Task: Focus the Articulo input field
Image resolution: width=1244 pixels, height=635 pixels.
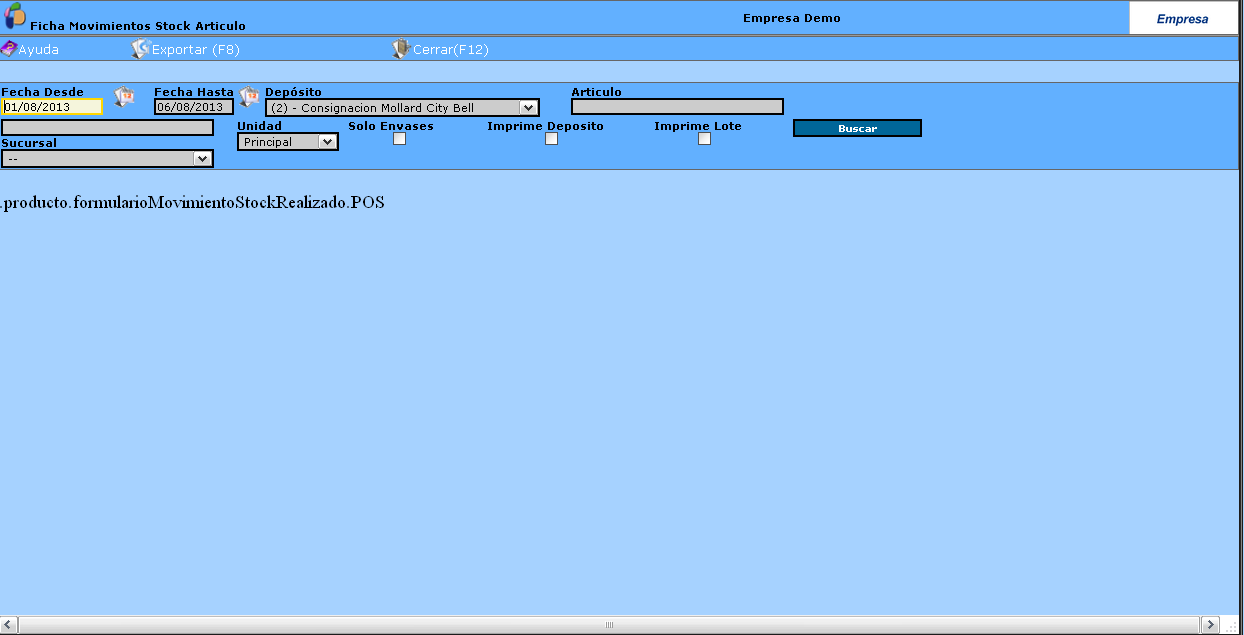Action: (677, 107)
